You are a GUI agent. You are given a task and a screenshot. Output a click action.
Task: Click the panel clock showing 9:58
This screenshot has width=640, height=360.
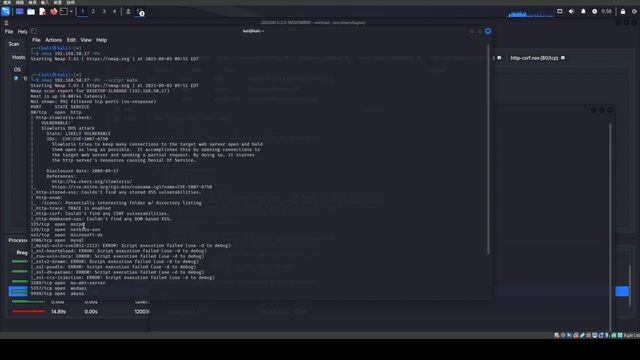point(607,11)
